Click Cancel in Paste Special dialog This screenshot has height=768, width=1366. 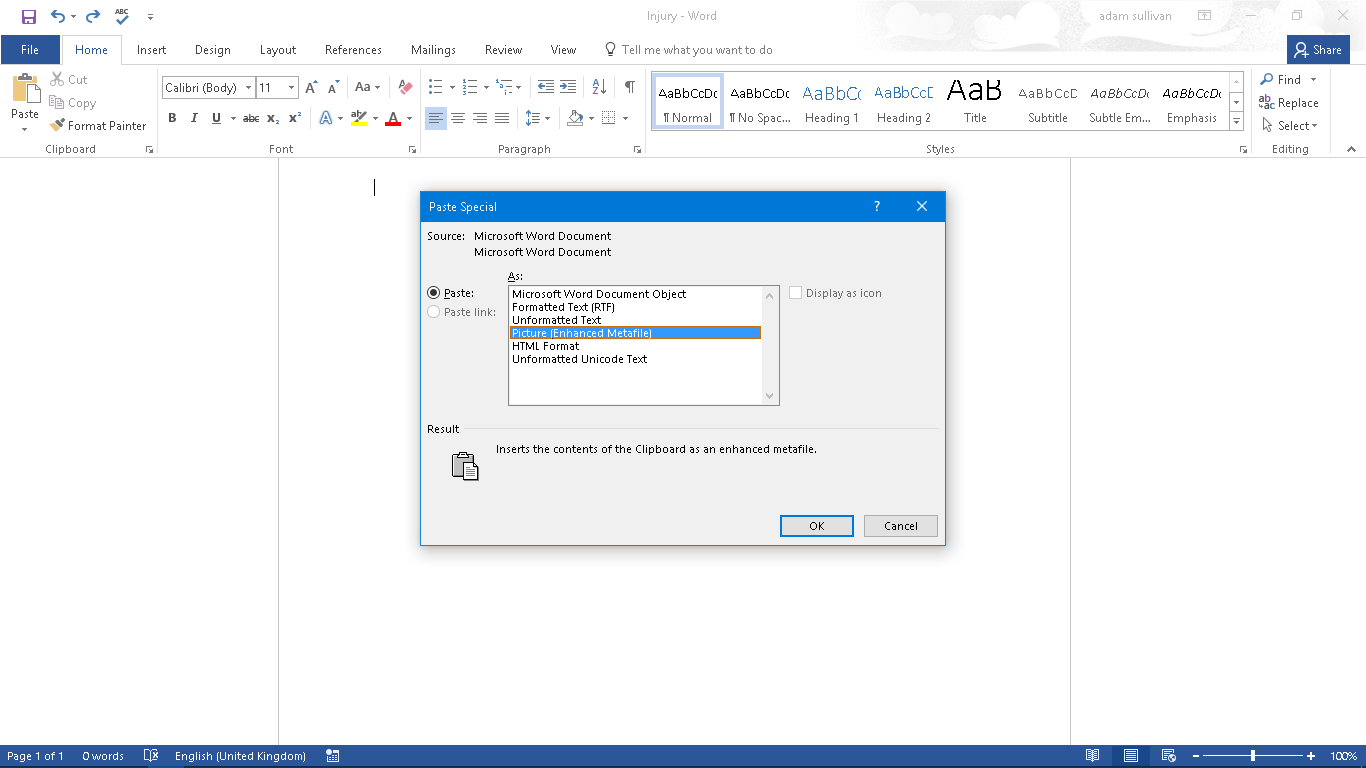pos(900,526)
